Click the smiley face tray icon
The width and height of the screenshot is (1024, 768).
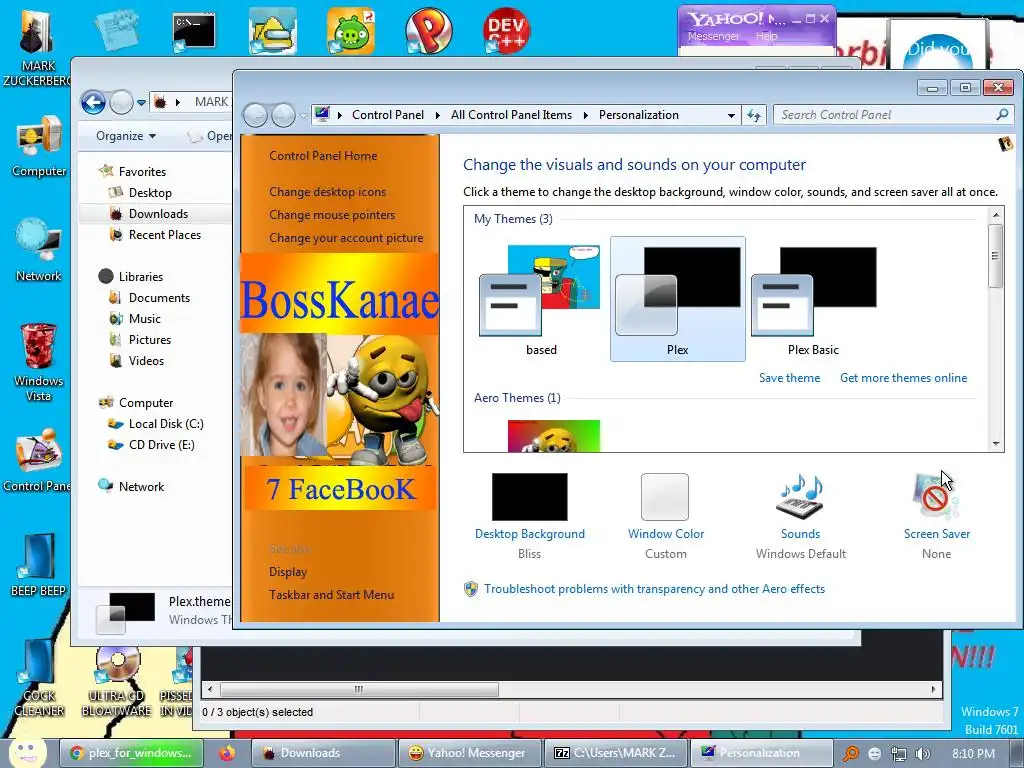coord(874,754)
